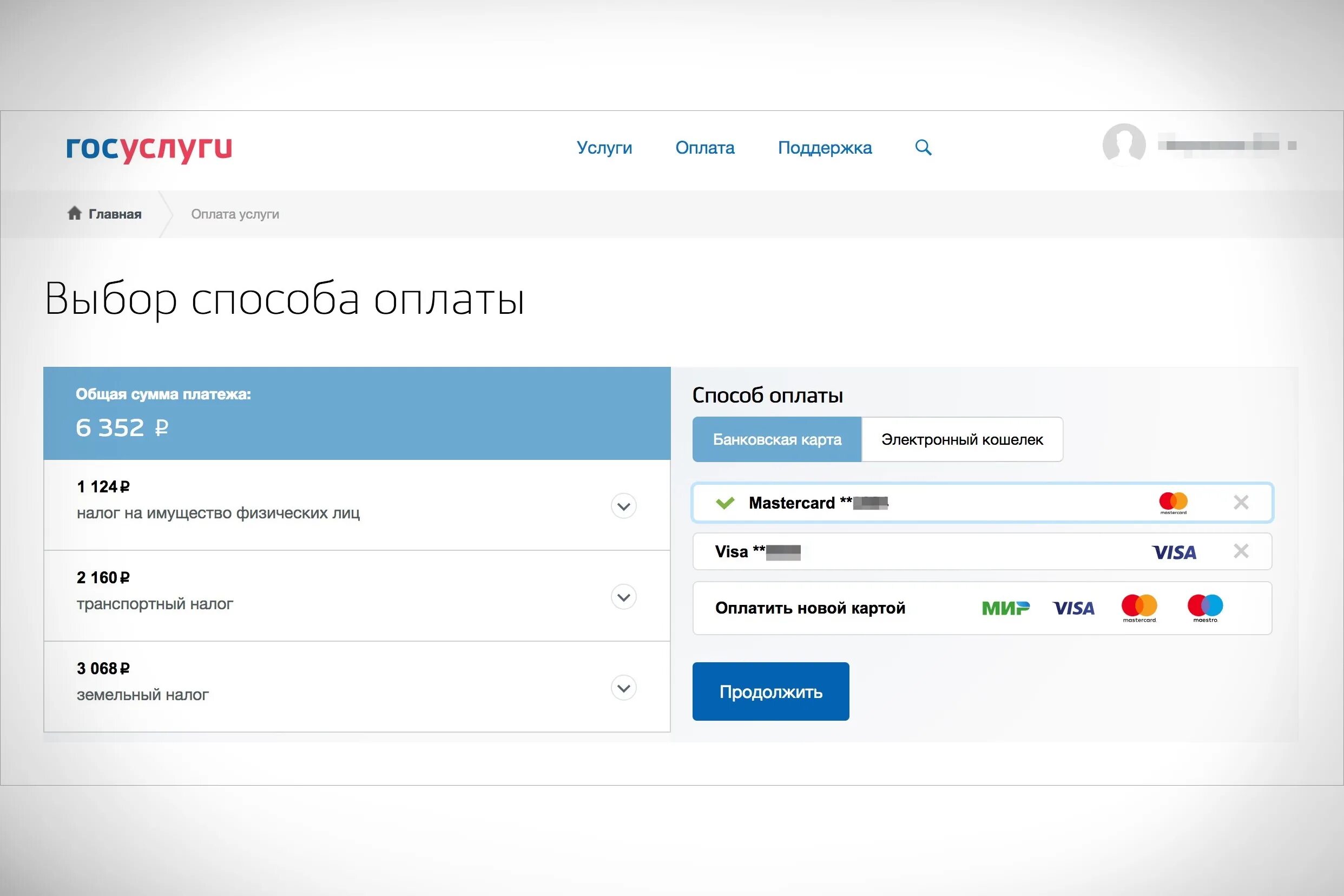This screenshot has height=896, width=1344.
Task: Click the 1 124 ₽ amount
Action: 103,487
